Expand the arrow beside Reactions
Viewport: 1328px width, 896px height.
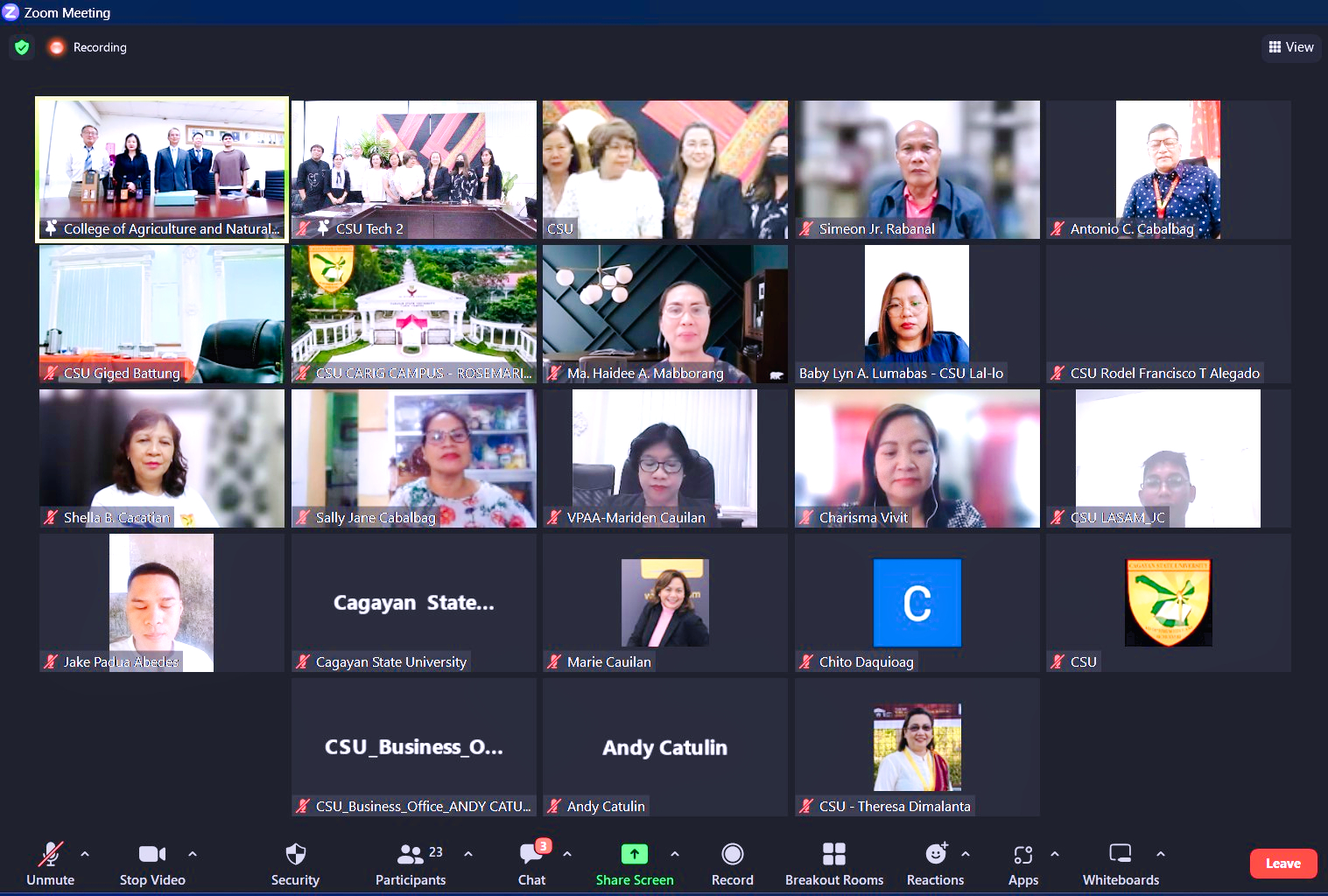[966, 853]
